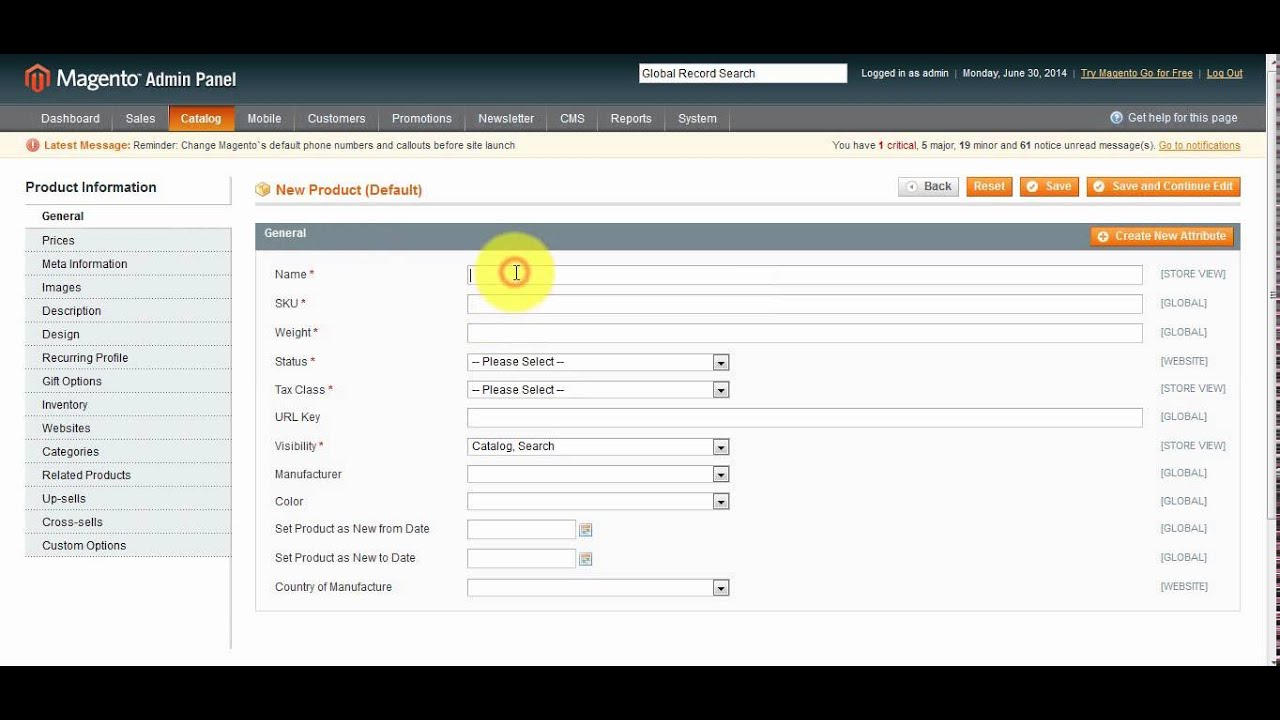
Task: Focus the product Name field
Action: coord(805,275)
